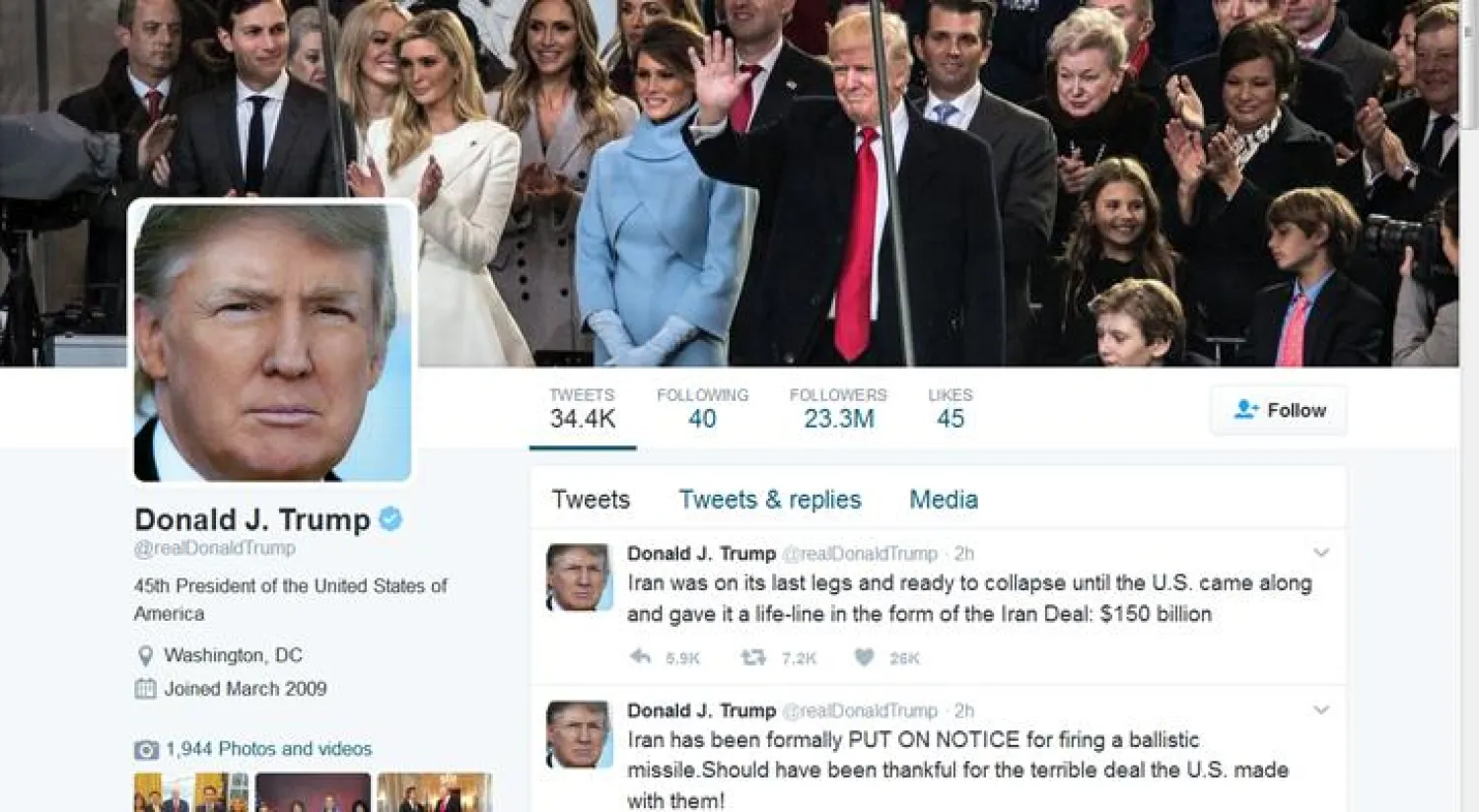Select the Tweets tab in the timeline

click(591, 500)
